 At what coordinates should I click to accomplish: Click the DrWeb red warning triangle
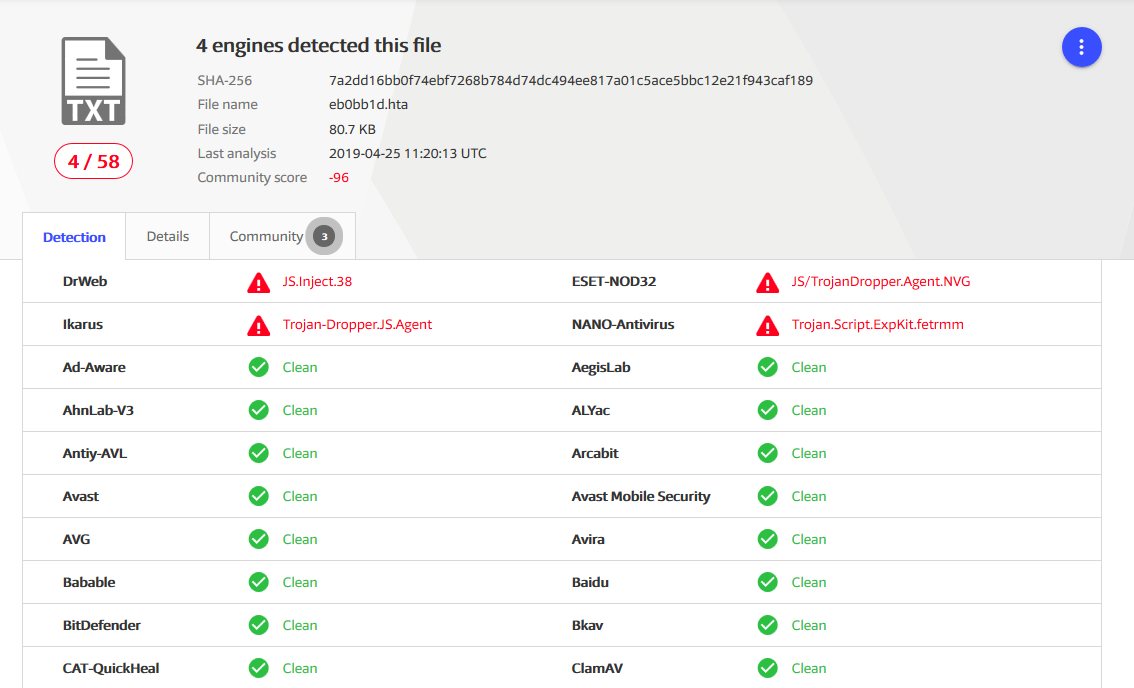(258, 282)
